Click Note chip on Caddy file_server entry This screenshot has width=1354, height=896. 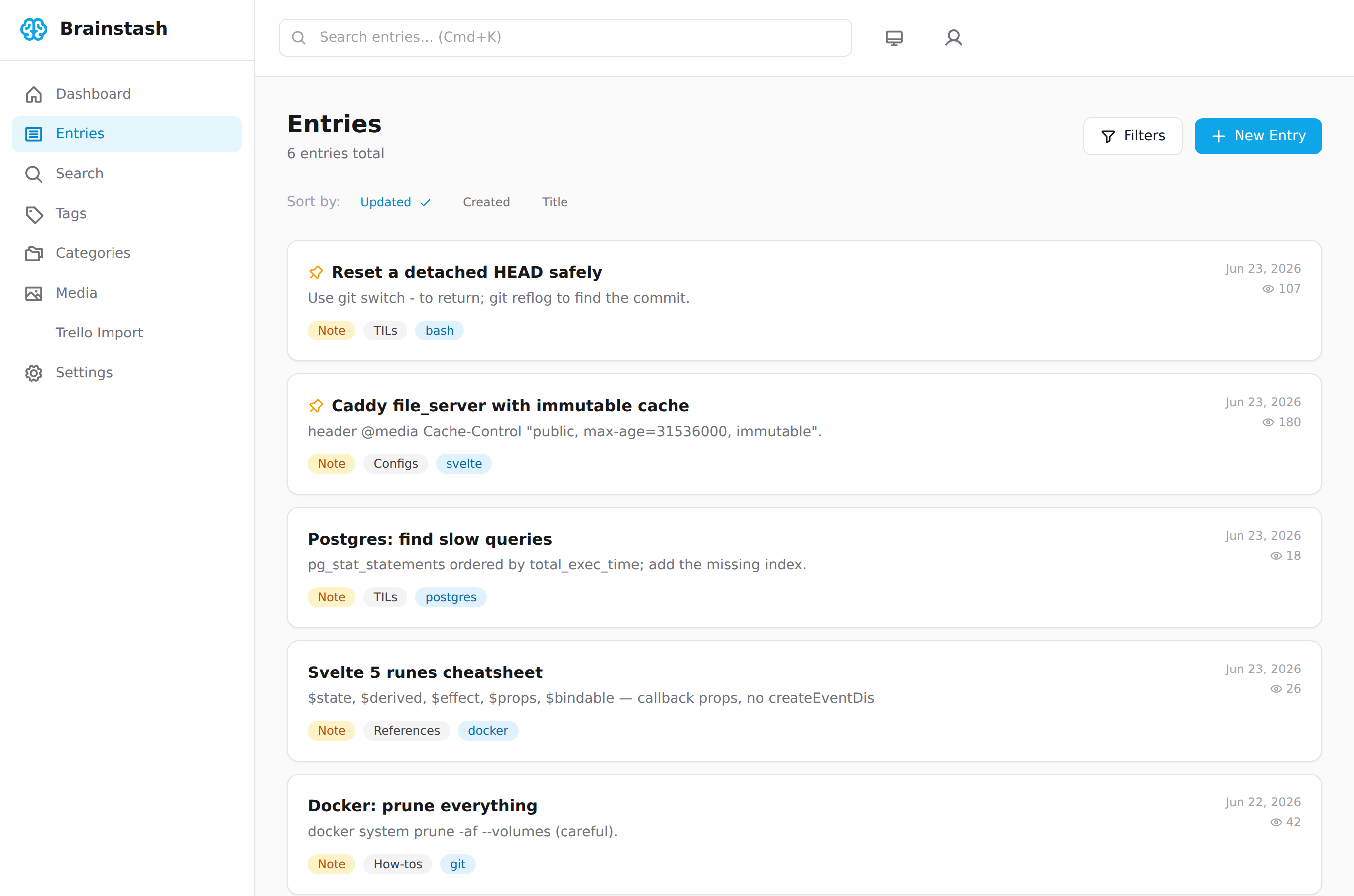pyautogui.click(x=332, y=464)
